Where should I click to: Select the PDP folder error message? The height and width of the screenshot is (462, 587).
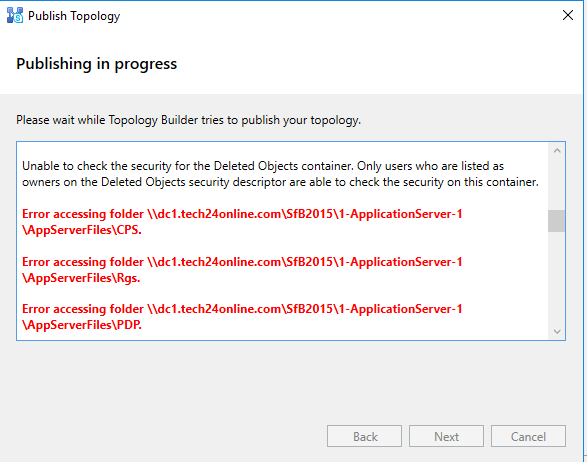point(242,317)
